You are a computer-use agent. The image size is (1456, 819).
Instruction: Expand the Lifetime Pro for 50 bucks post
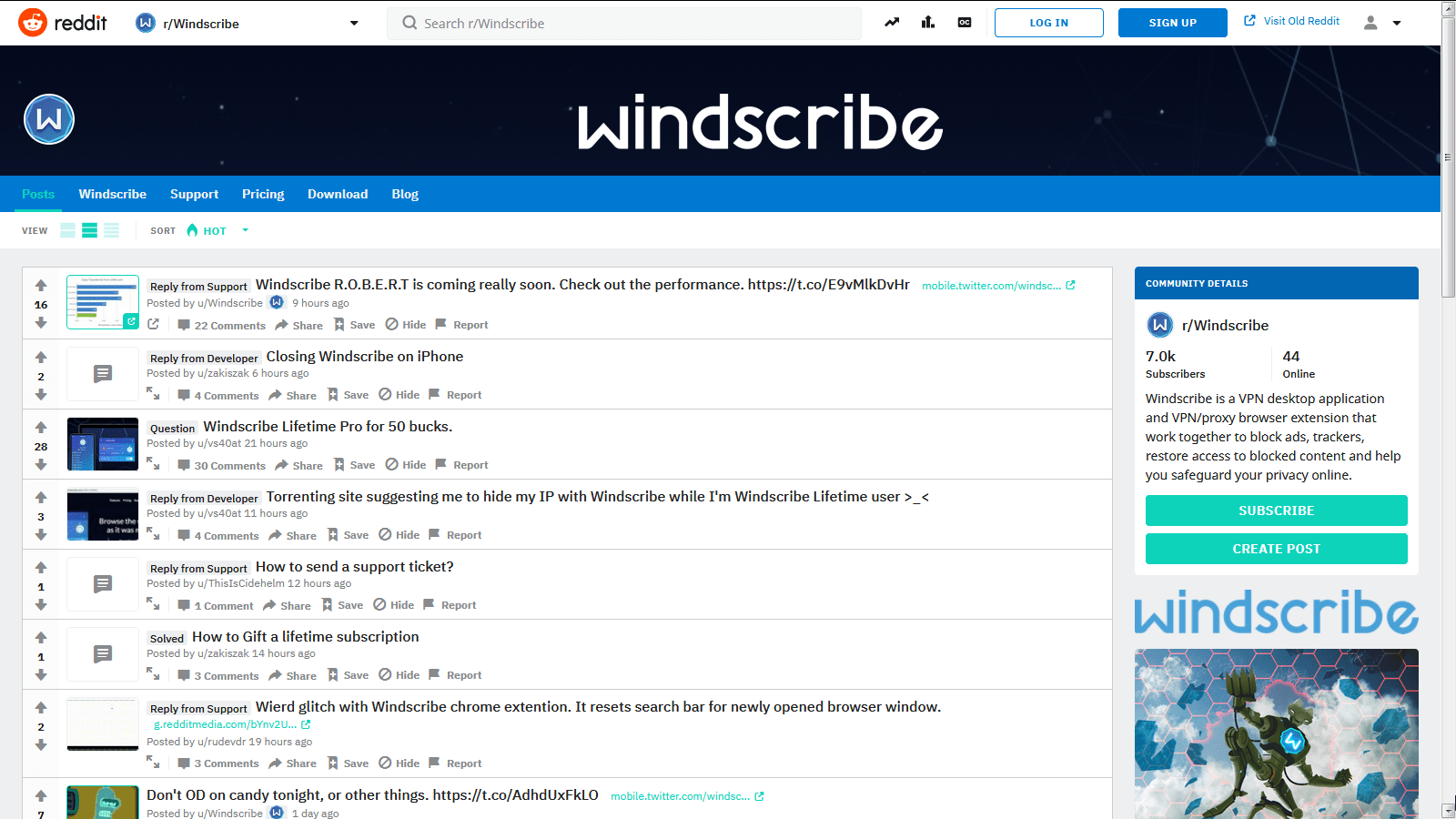click(153, 463)
